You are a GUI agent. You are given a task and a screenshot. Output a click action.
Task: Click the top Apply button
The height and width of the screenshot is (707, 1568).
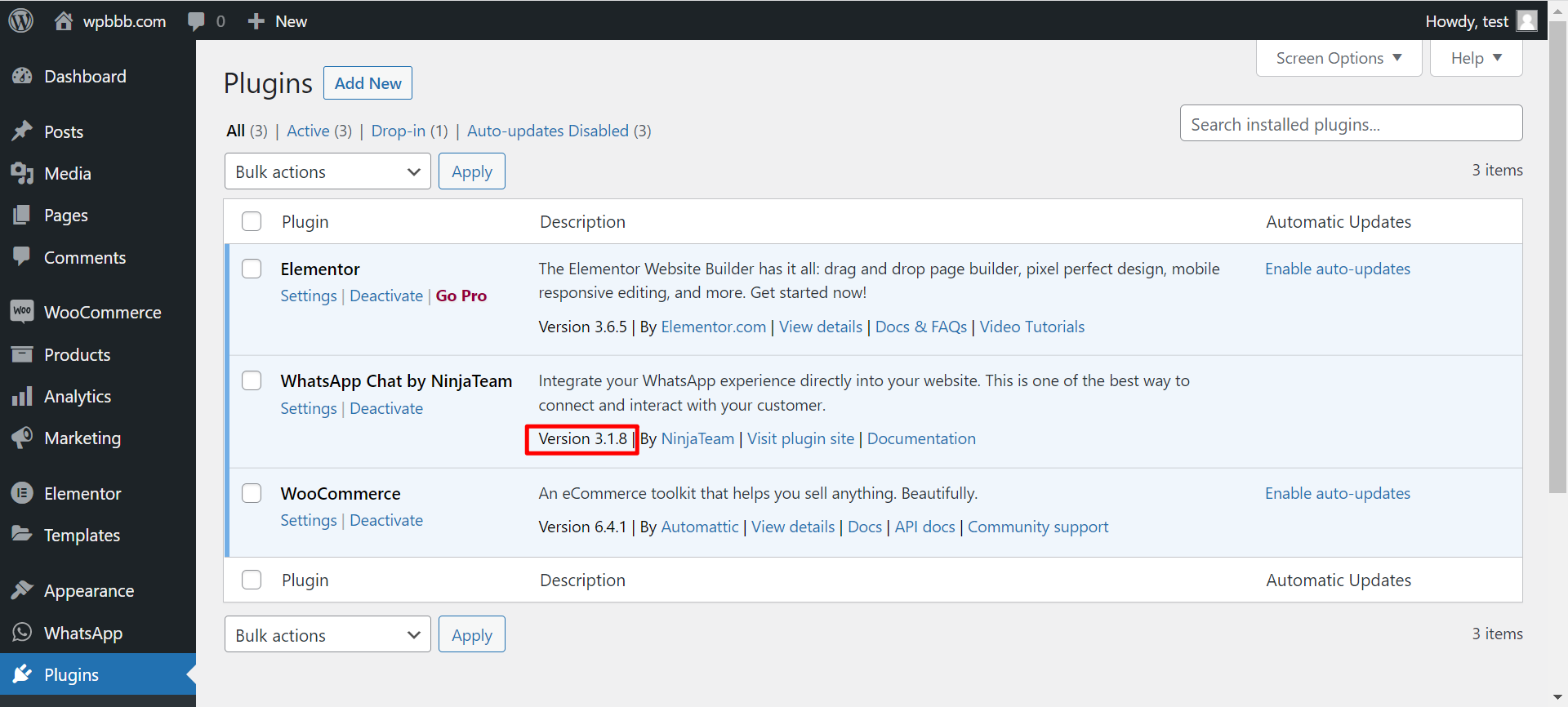coord(472,171)
